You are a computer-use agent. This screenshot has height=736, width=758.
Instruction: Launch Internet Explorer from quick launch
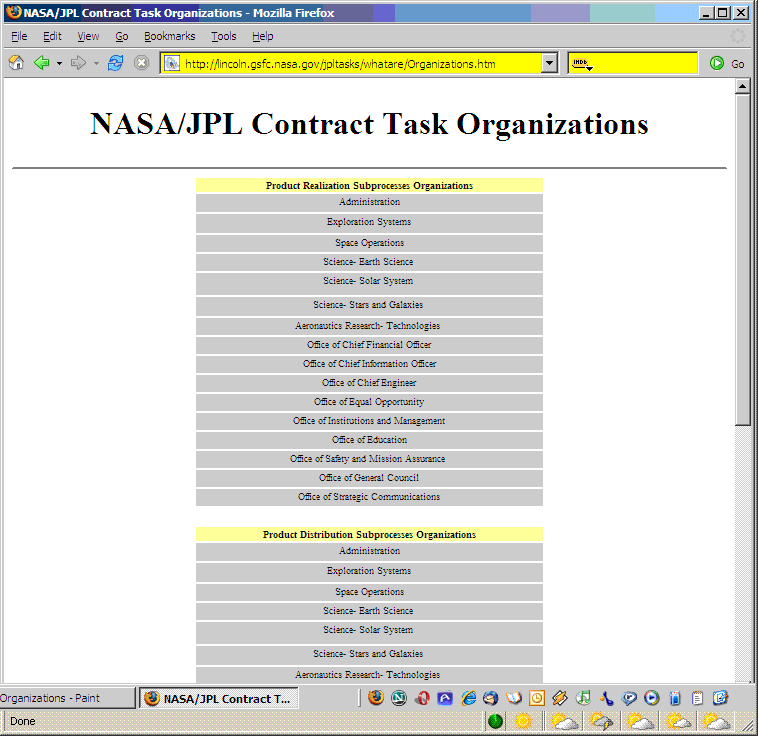(468, 698)
